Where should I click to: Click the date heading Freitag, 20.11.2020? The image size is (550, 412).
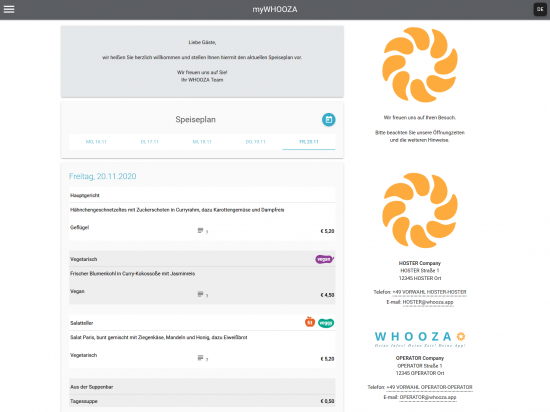tap(102, 176)
